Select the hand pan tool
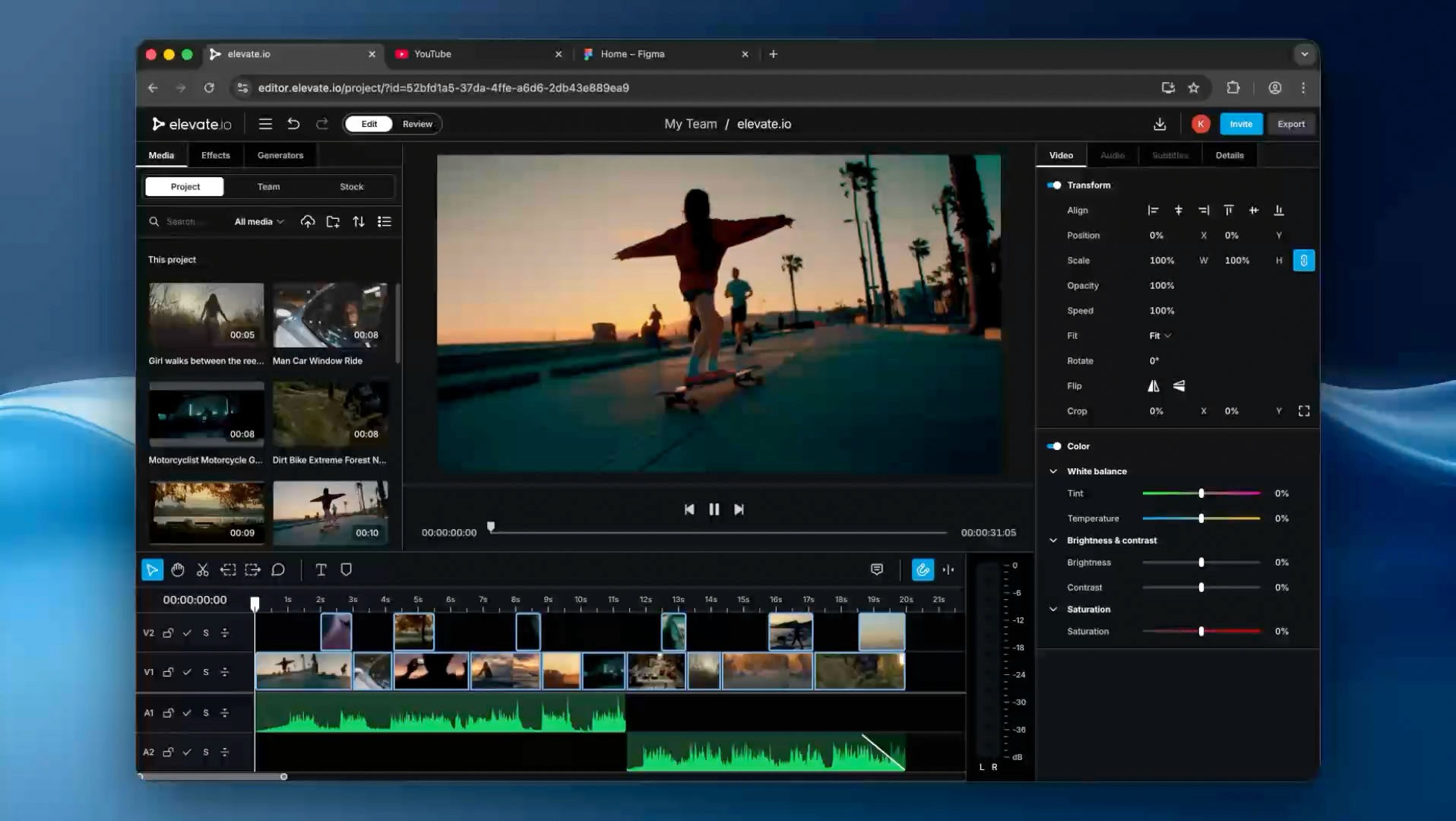This screenshot has height=821, width=1456. pos(178,569)
